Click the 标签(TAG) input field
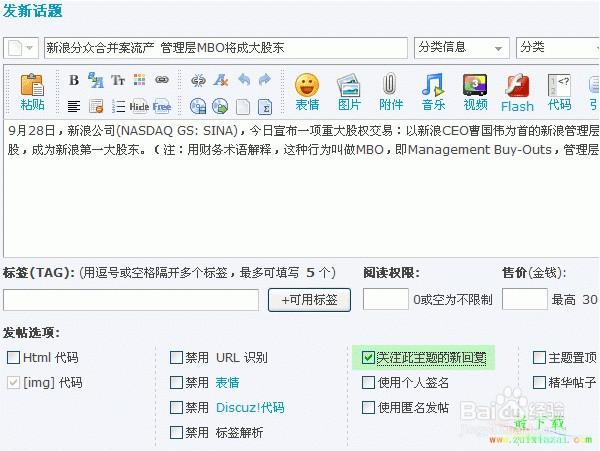 click(131, 300)
